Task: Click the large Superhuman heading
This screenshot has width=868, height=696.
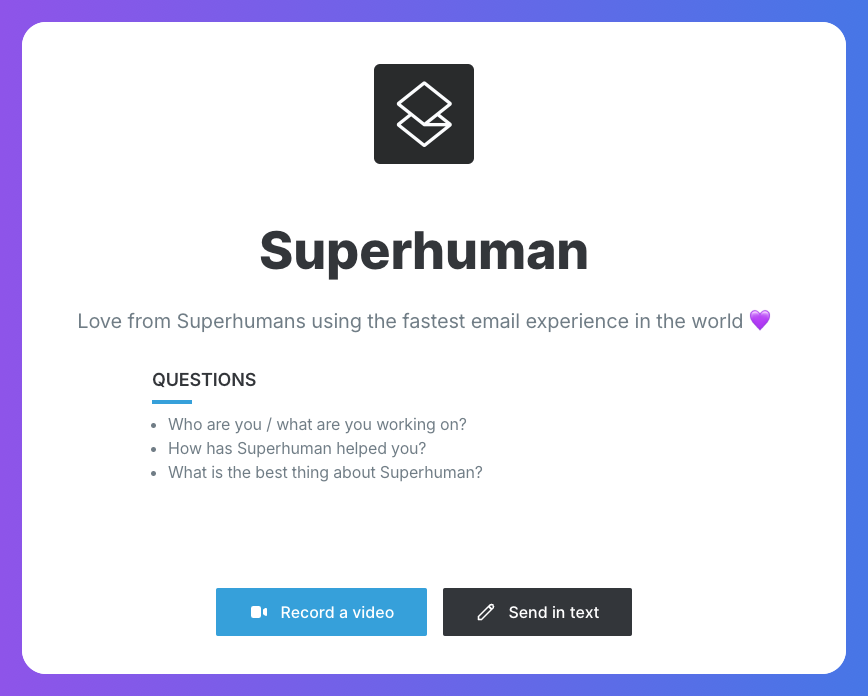Action: click(424, 250)
